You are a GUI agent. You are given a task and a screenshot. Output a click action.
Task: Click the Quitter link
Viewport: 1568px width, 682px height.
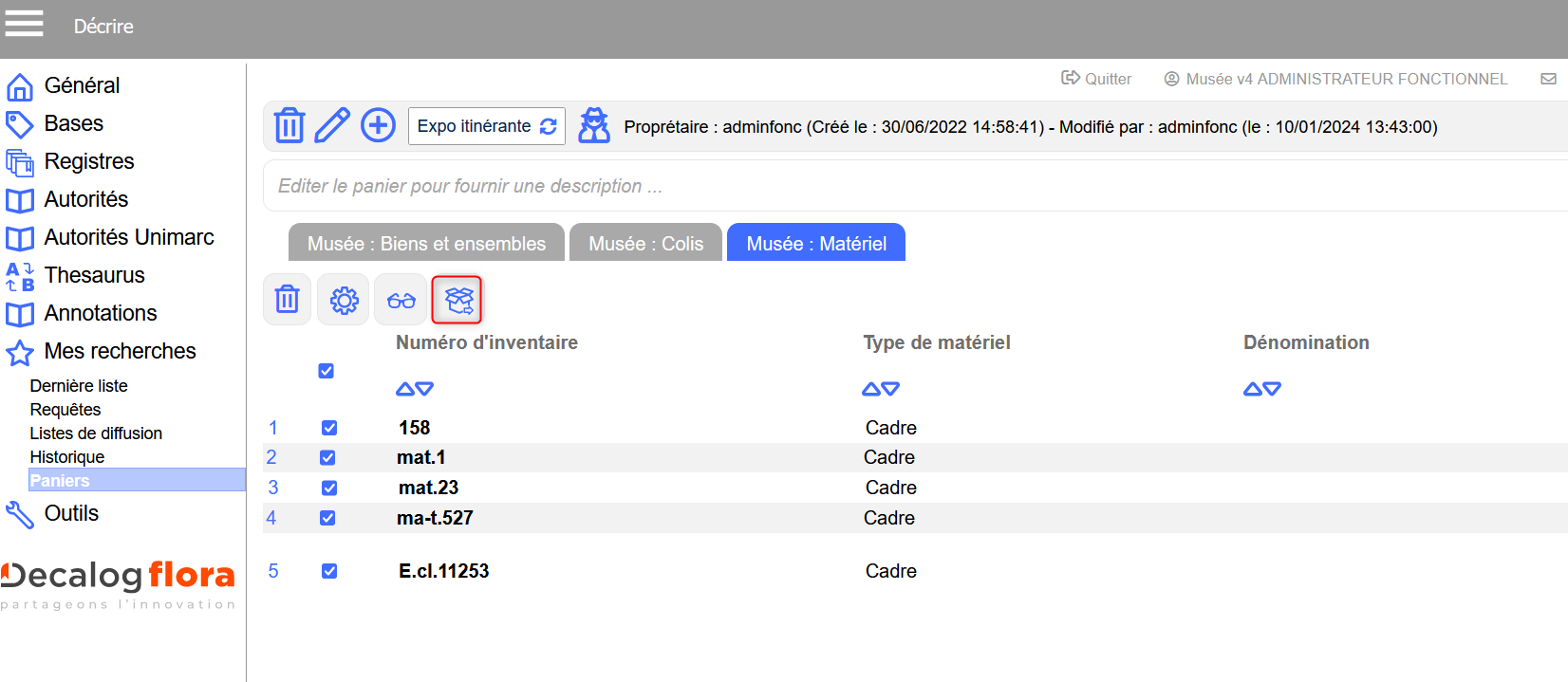1096,79
